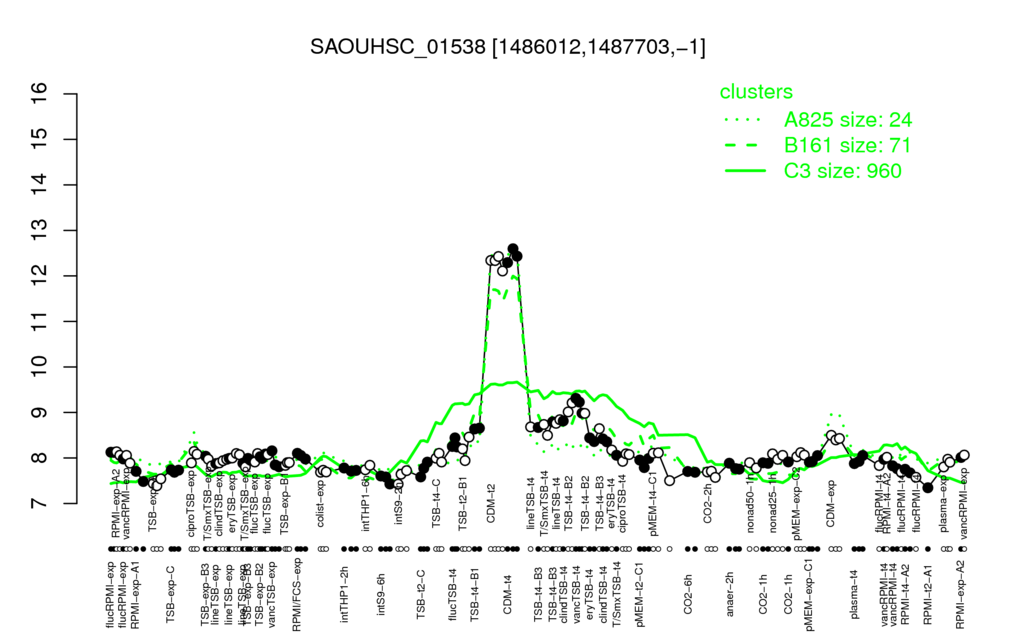Screen dimensions: 1024x640
Task: Select the 'TSB-t4-B1' label
Action: 475,593
